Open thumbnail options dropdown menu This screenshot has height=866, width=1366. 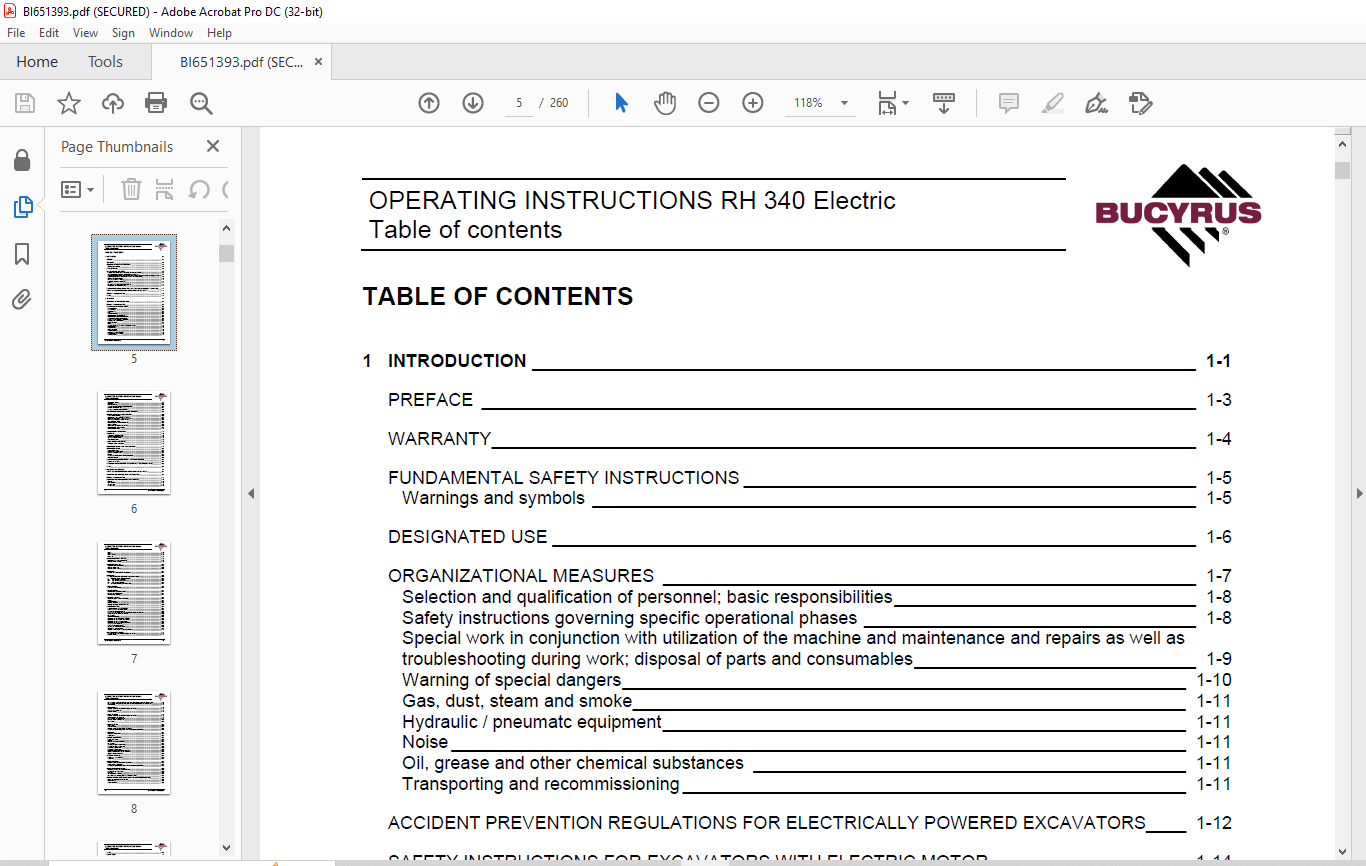[77, 189]
